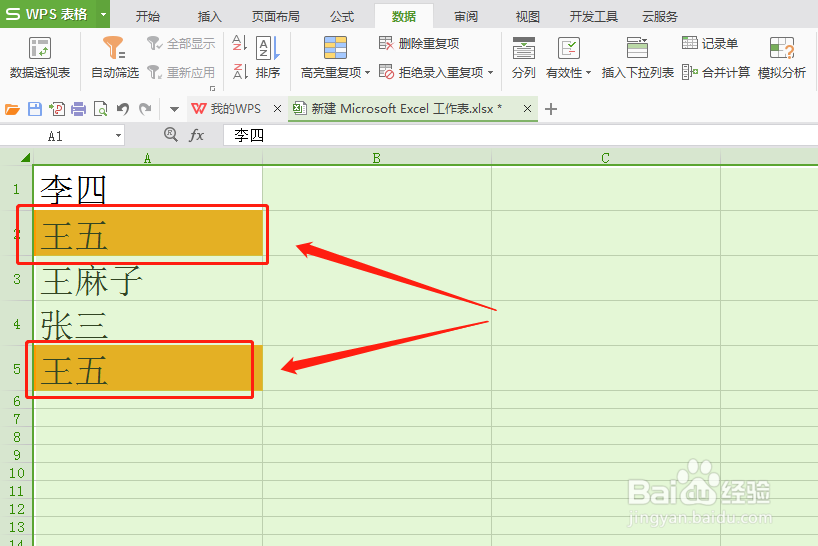The image size is (818, 546).
Task: Select row 10 header
Action: click(x=17, y=473)
